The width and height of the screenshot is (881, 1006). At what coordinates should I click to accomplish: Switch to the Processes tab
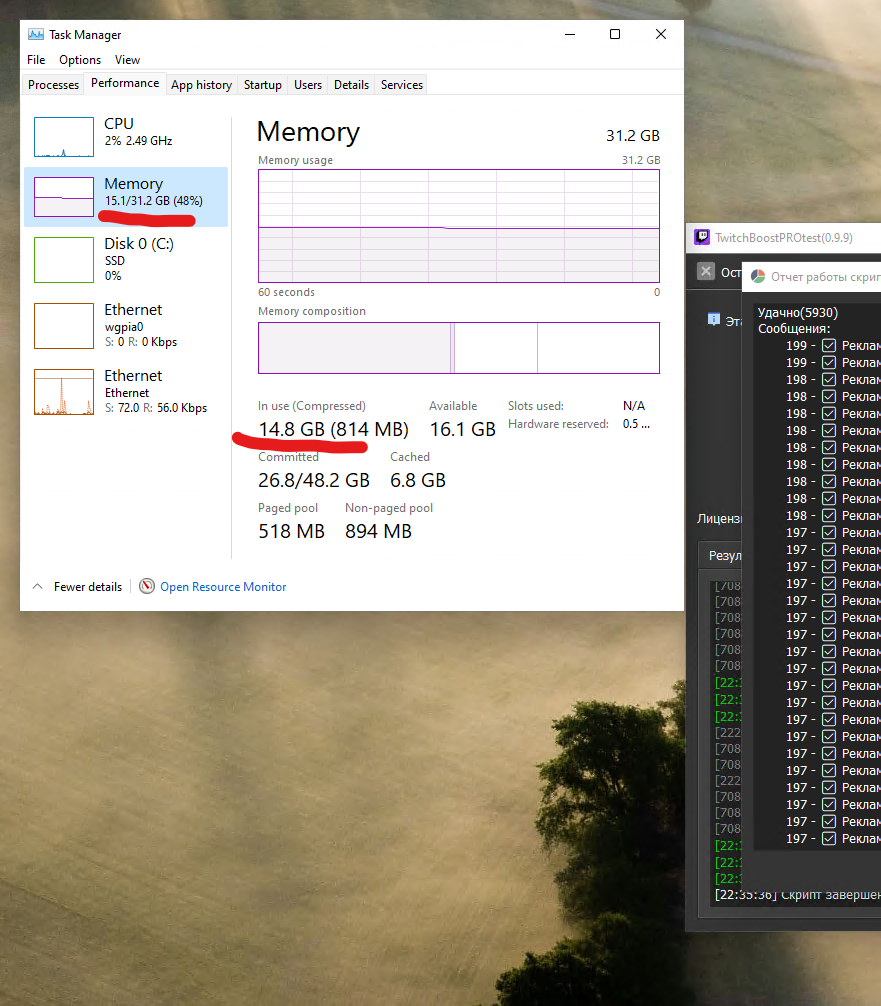pyautogui.click(x=54, y=85)
